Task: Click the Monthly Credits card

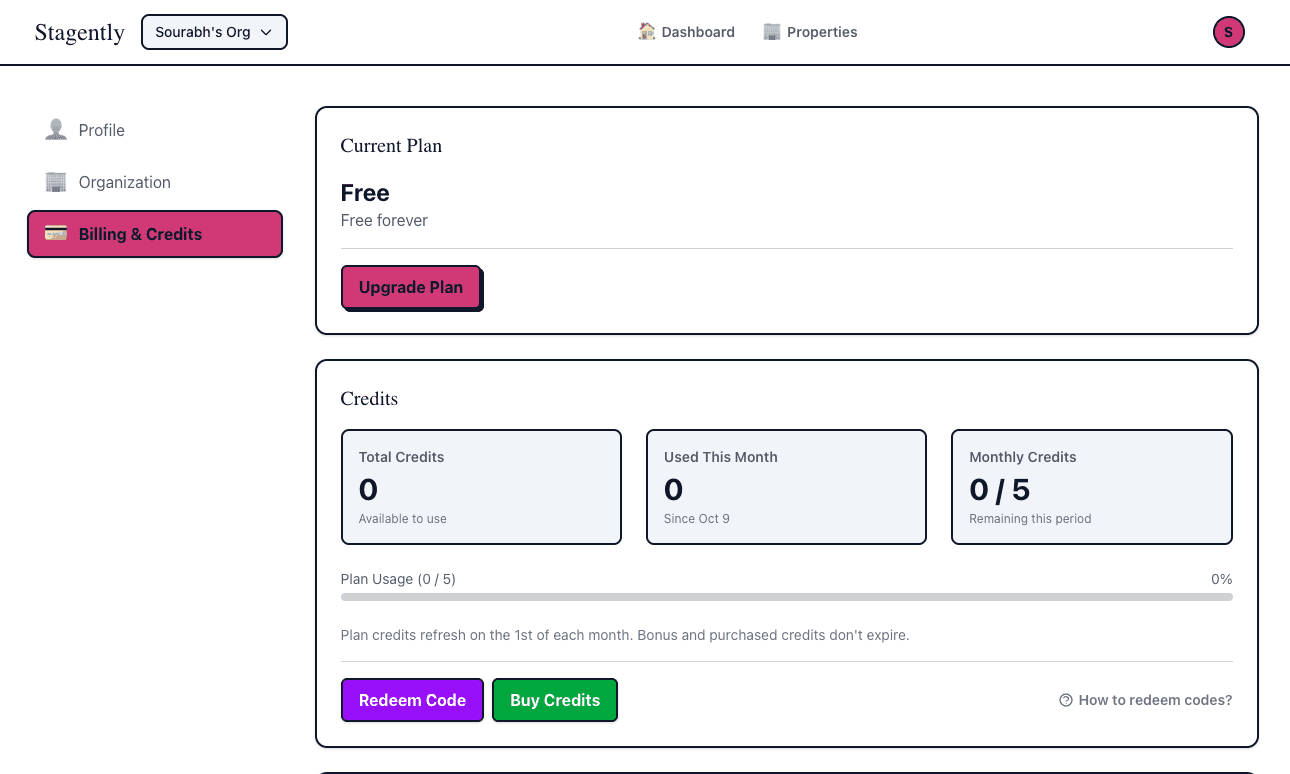Action: [x=1092, y=487]
